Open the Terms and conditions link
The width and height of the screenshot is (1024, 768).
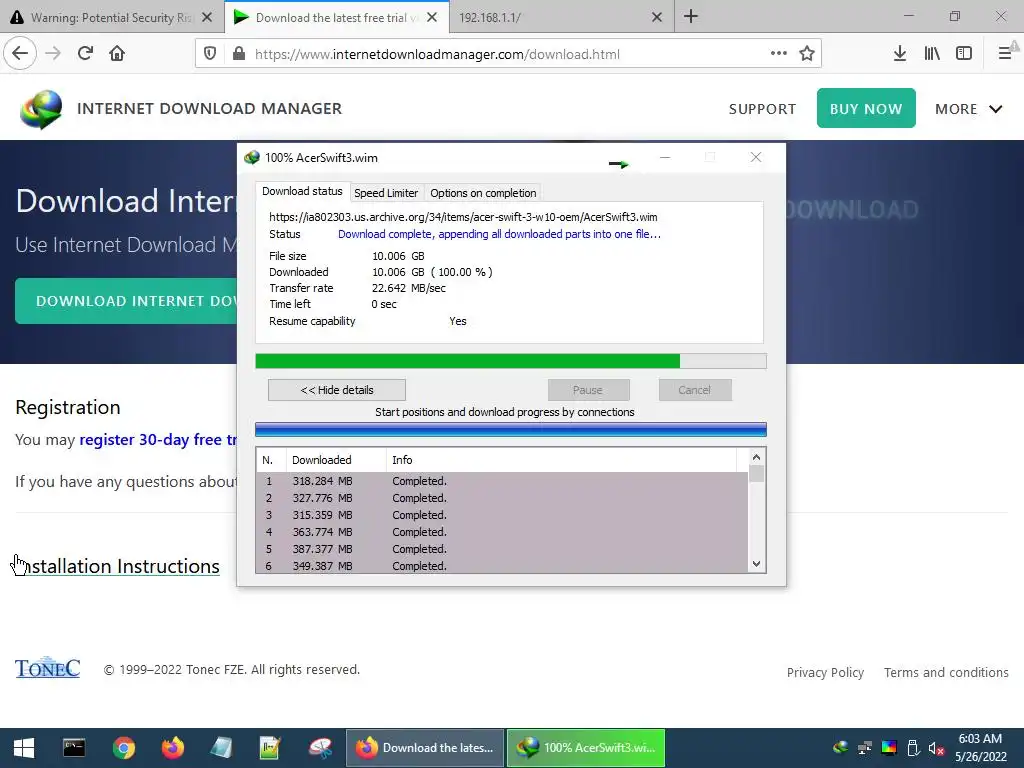(946, 672)
